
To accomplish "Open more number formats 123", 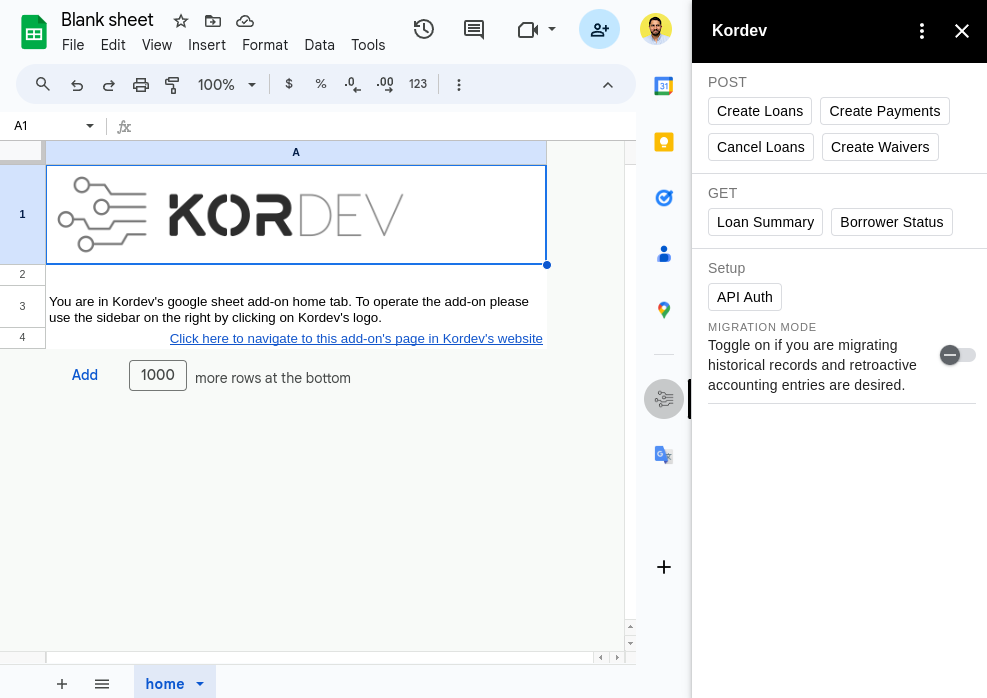I will click(x=417, y=84).
